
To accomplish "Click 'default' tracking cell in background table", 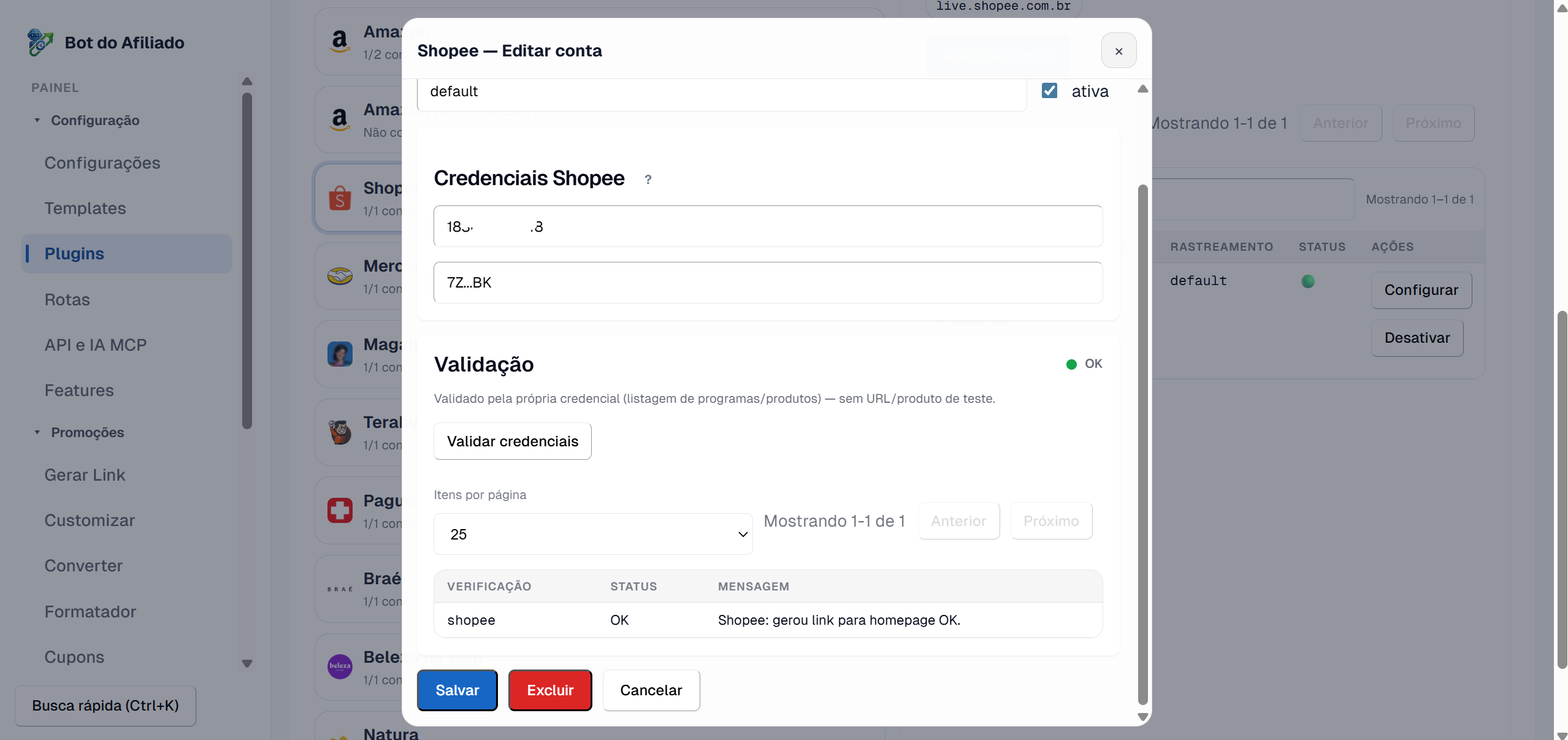I will click(1198, 281).
